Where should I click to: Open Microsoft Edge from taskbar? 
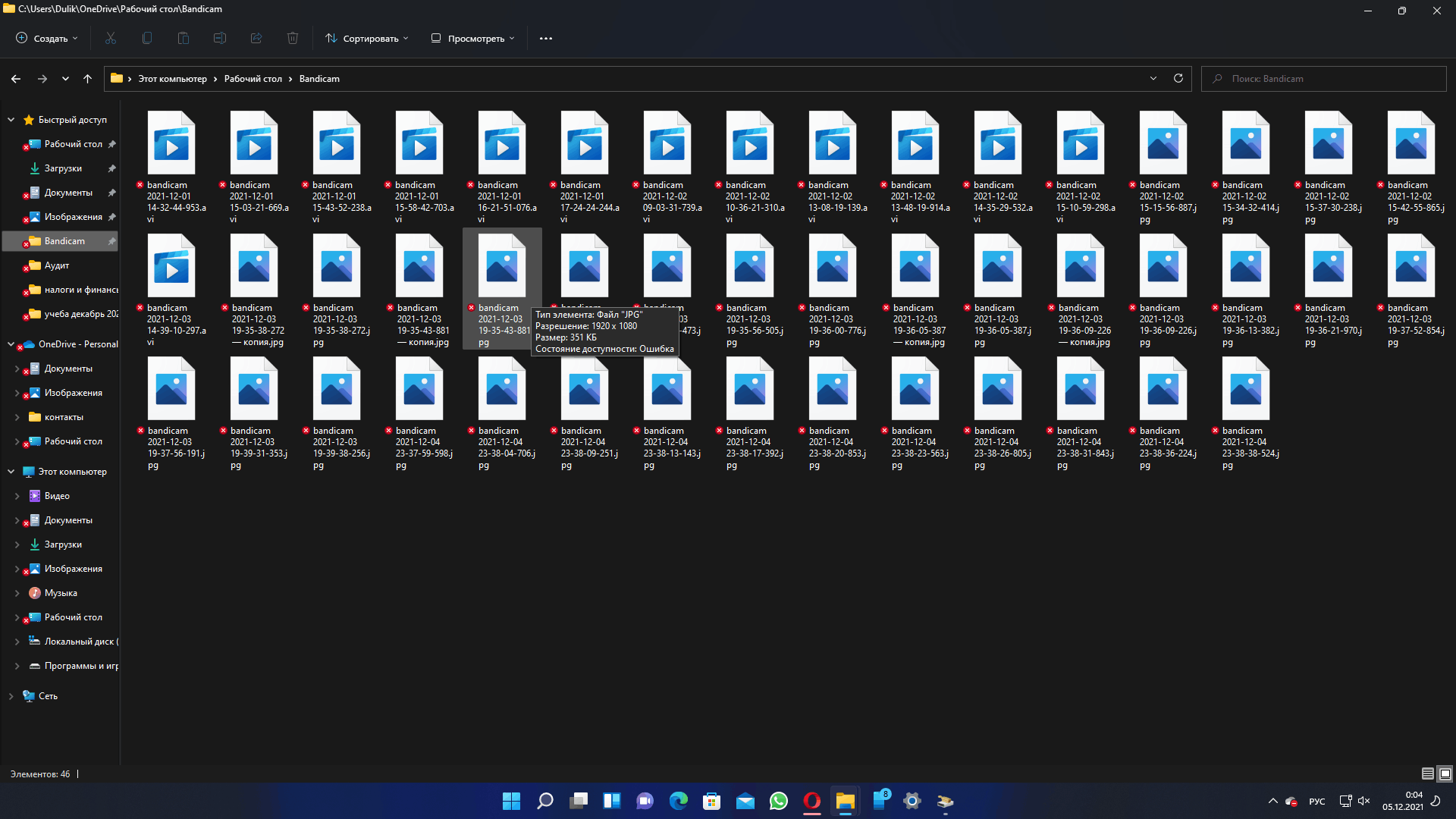679,801
